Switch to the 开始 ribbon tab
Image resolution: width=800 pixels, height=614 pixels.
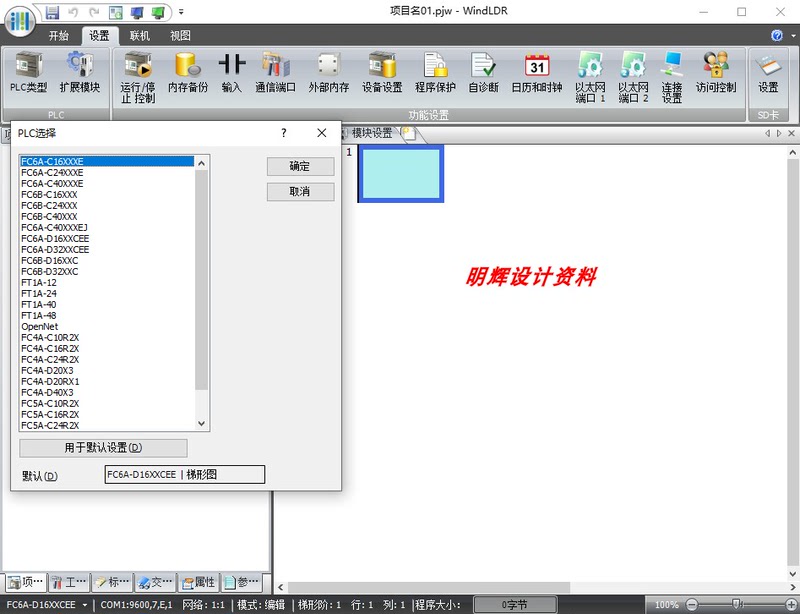pos(59,36)
